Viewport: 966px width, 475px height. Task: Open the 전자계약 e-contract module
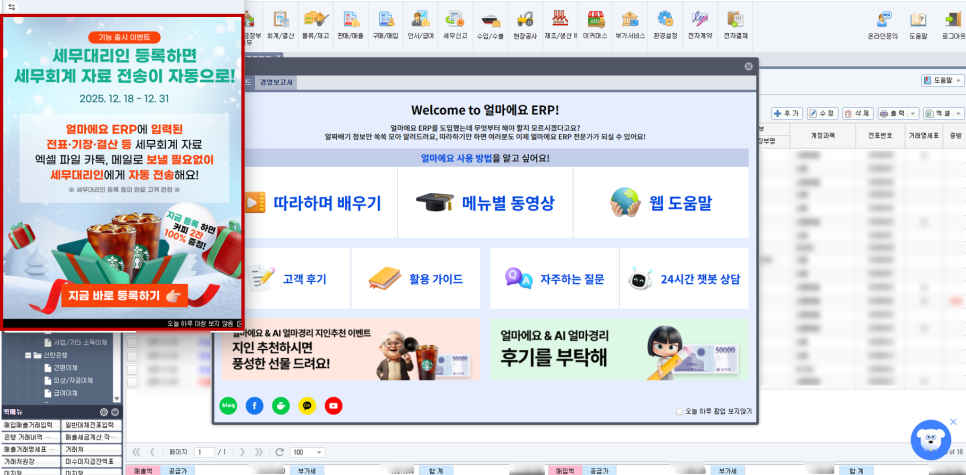tap(700, 25)
